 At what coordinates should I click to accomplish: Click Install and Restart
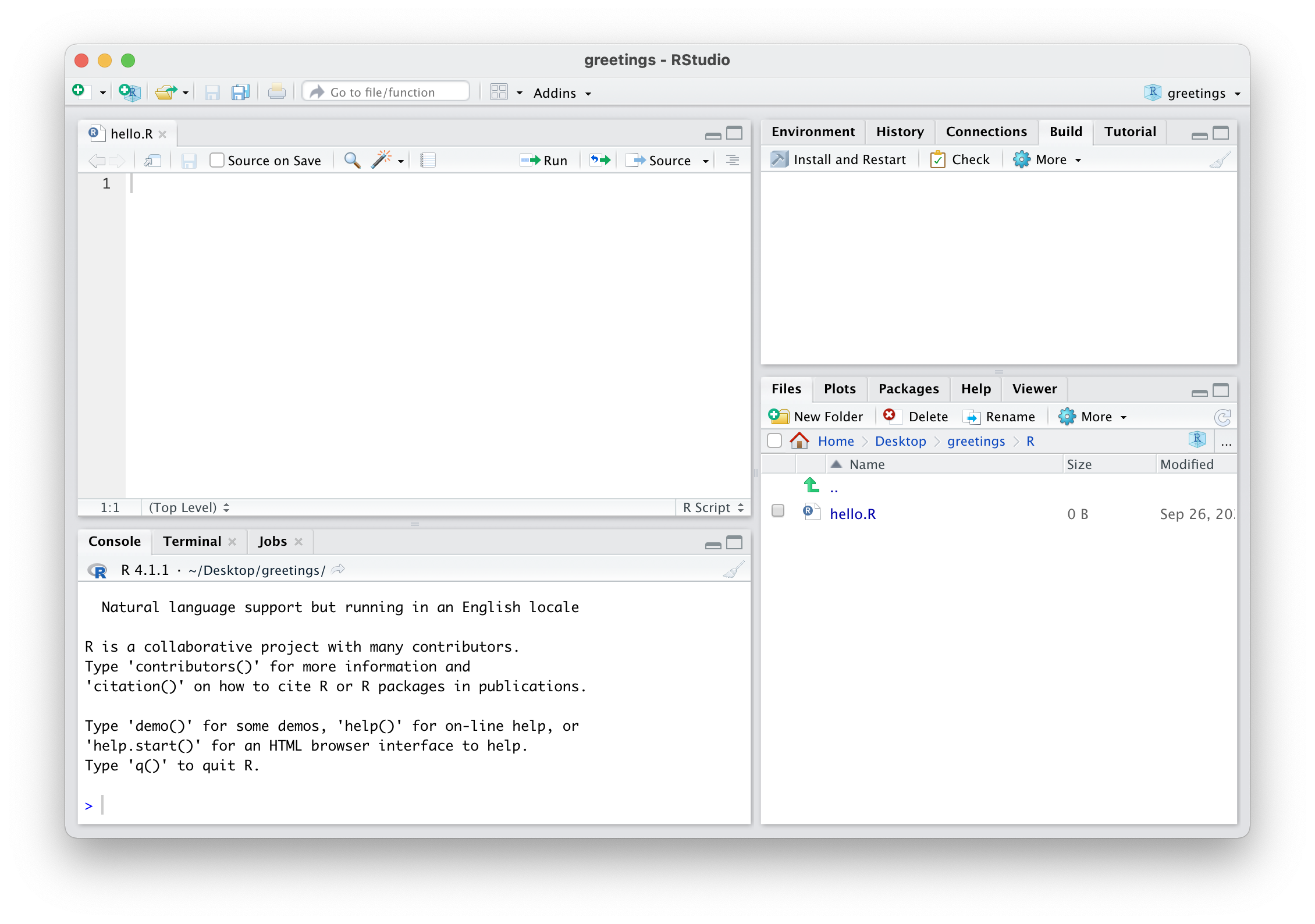pos(838,159)
